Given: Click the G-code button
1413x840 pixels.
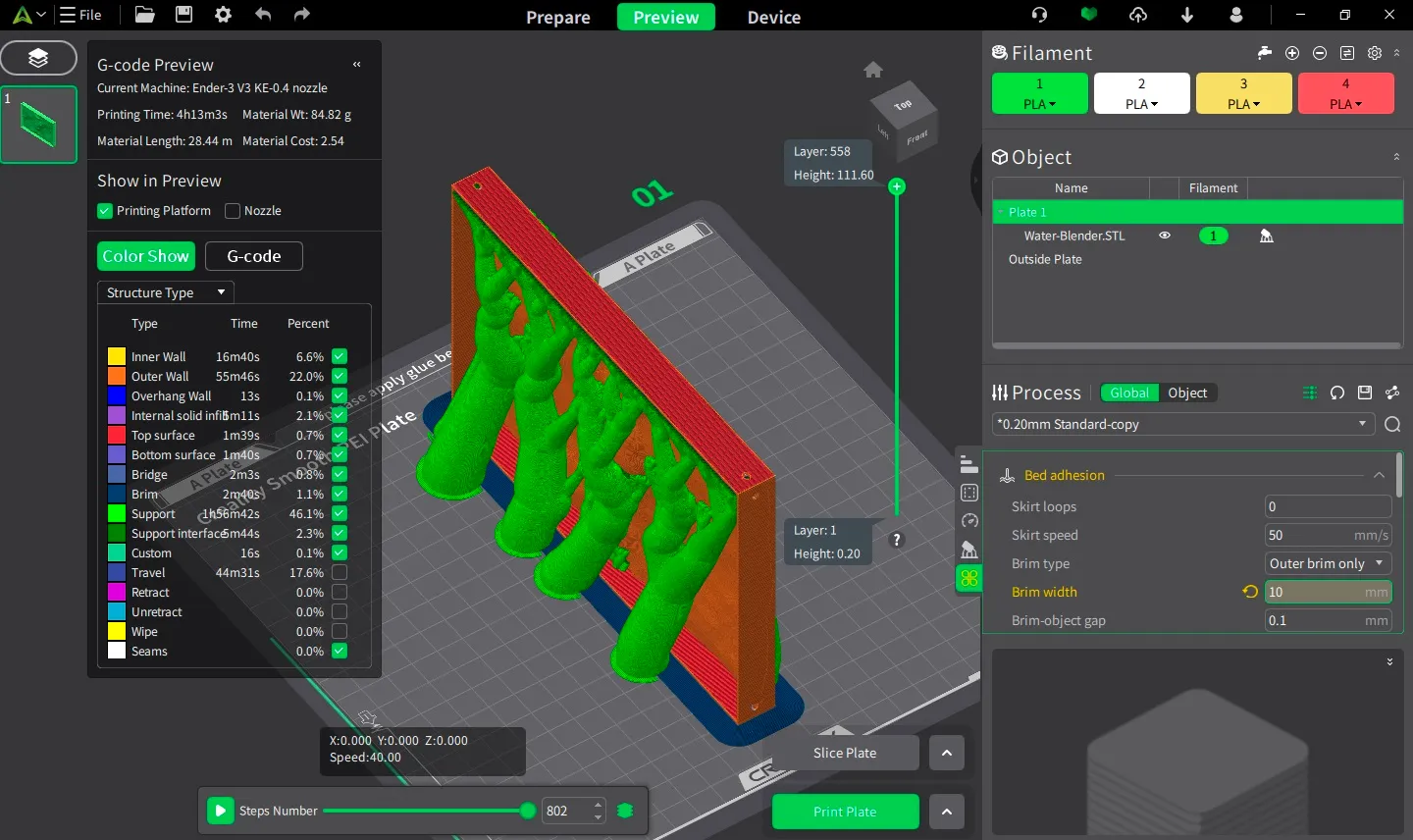Looking at the screenshot, I should click(254, 256).
